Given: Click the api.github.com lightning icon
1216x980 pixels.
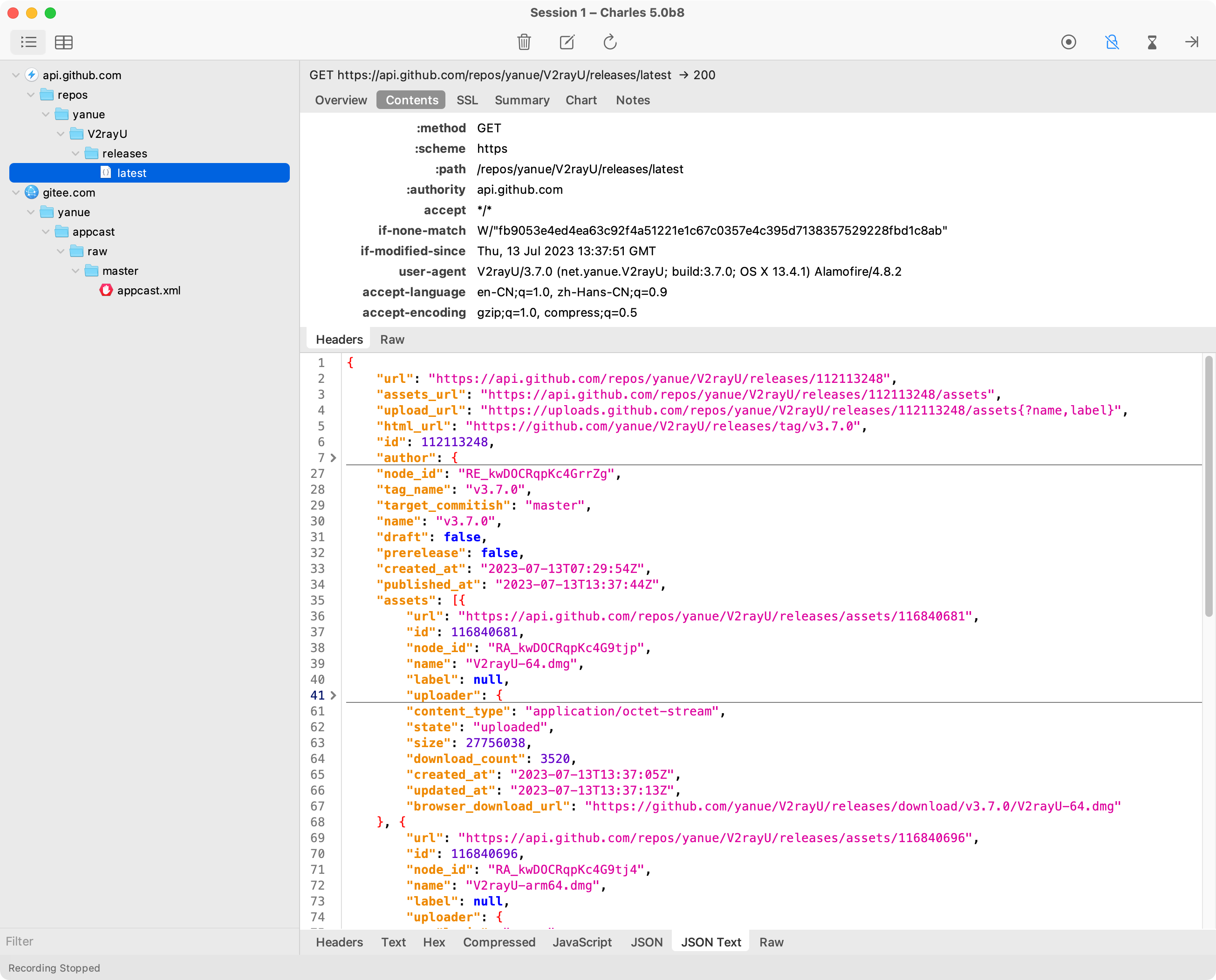Looking at the screenshot, I should click(x=31, y=75).
